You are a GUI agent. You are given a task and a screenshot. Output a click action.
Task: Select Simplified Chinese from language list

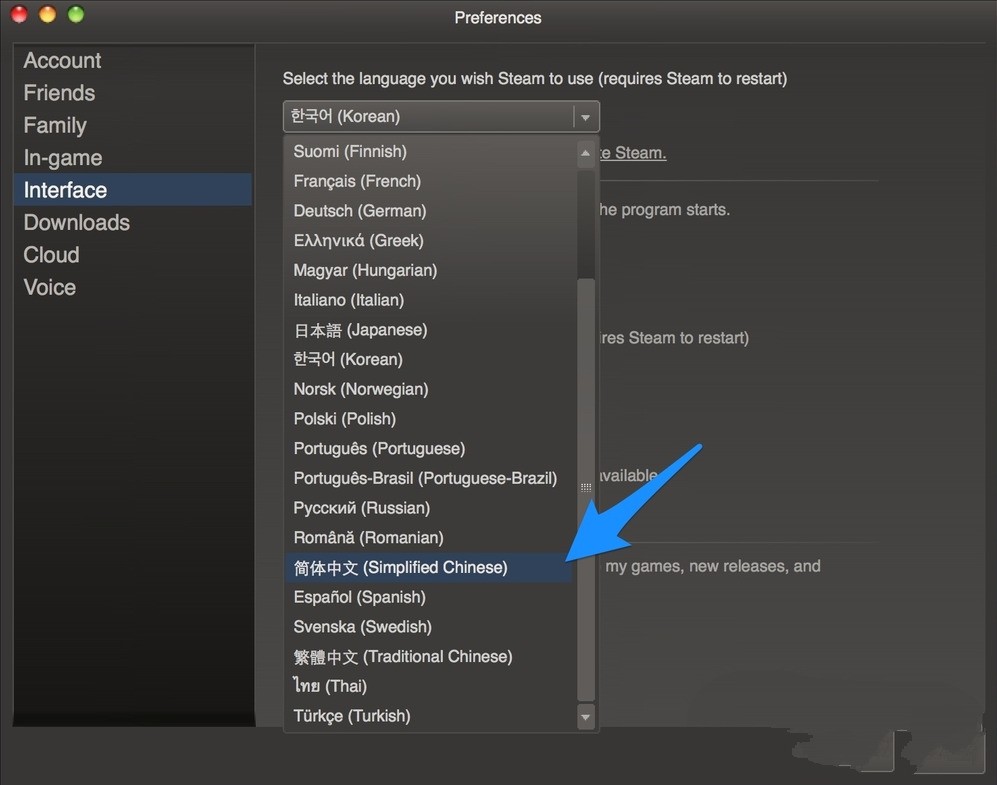click(x=401, y=568)
